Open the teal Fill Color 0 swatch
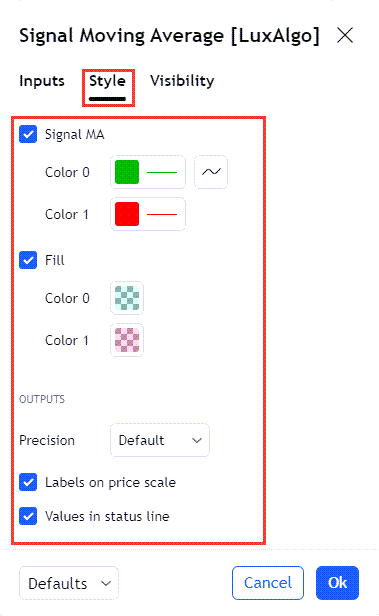 pos(127,298)
